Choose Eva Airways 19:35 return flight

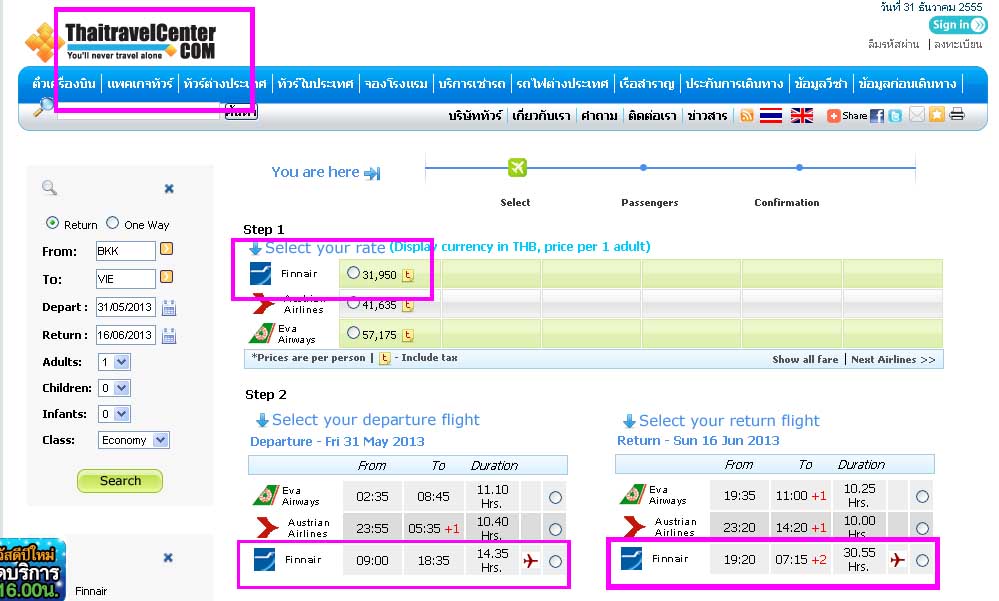922,496
